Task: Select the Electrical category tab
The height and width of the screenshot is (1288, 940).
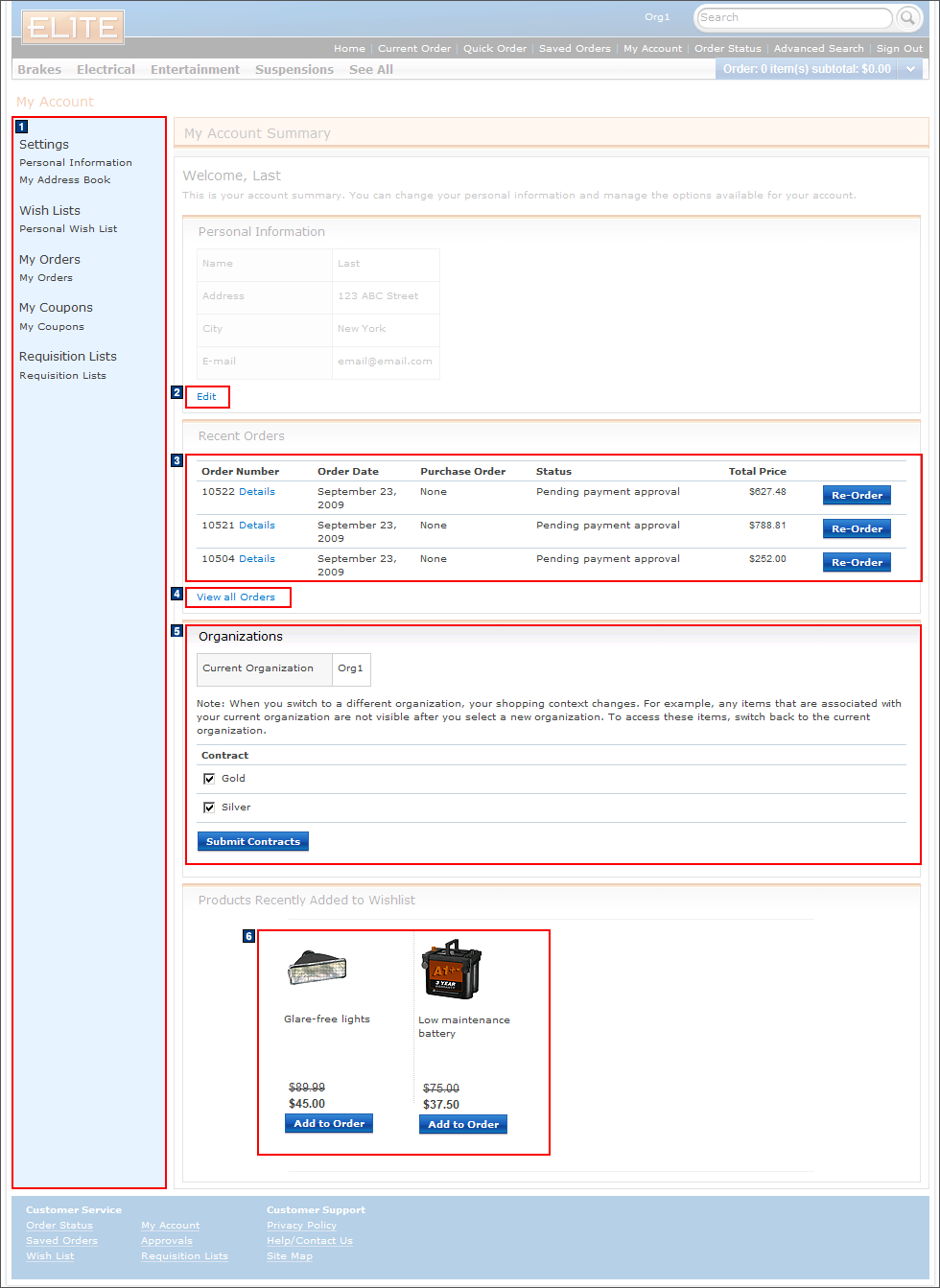Action: click(106, 70)
